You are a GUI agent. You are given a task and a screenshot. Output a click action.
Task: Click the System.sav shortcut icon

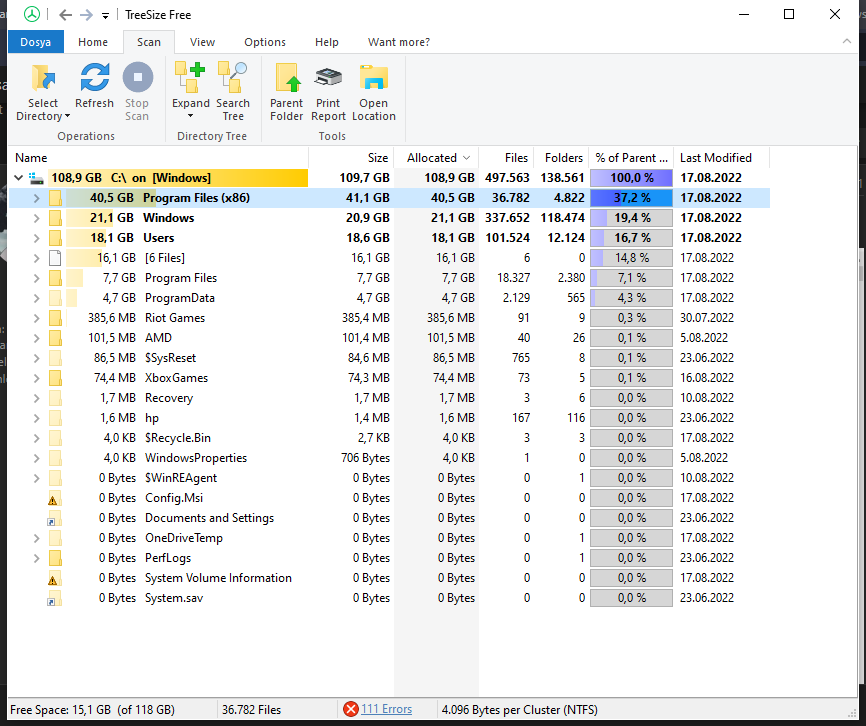point(54,598)
